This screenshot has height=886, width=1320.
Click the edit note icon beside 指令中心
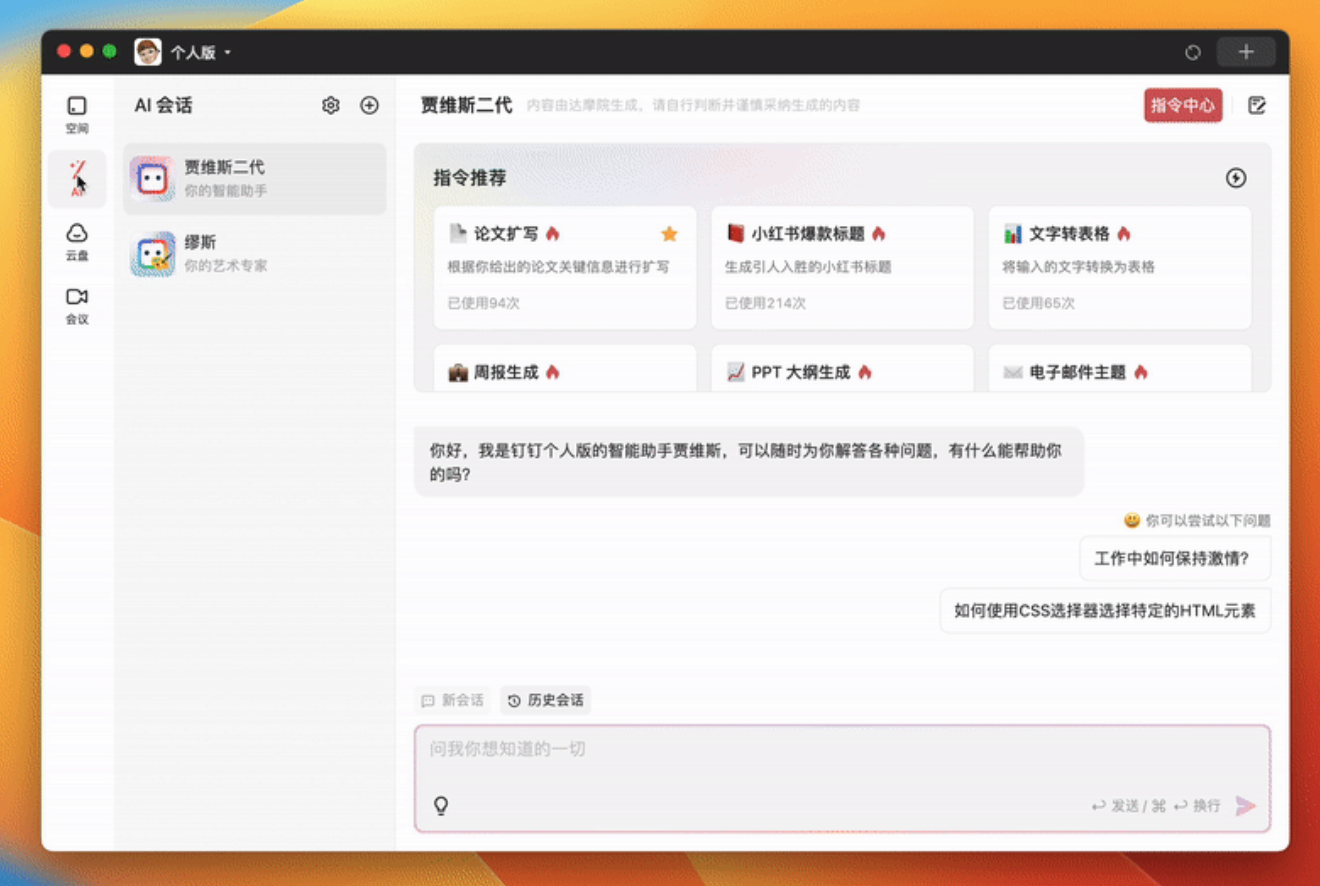click(1257, 105)
